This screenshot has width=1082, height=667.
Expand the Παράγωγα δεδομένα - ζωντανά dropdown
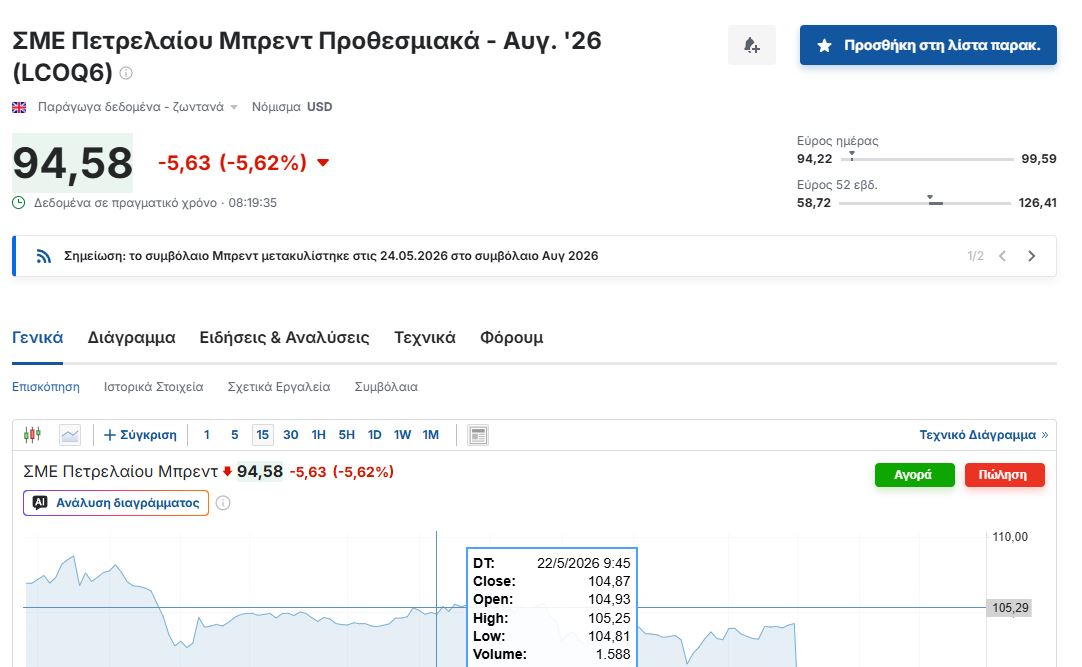click(137, 107)
